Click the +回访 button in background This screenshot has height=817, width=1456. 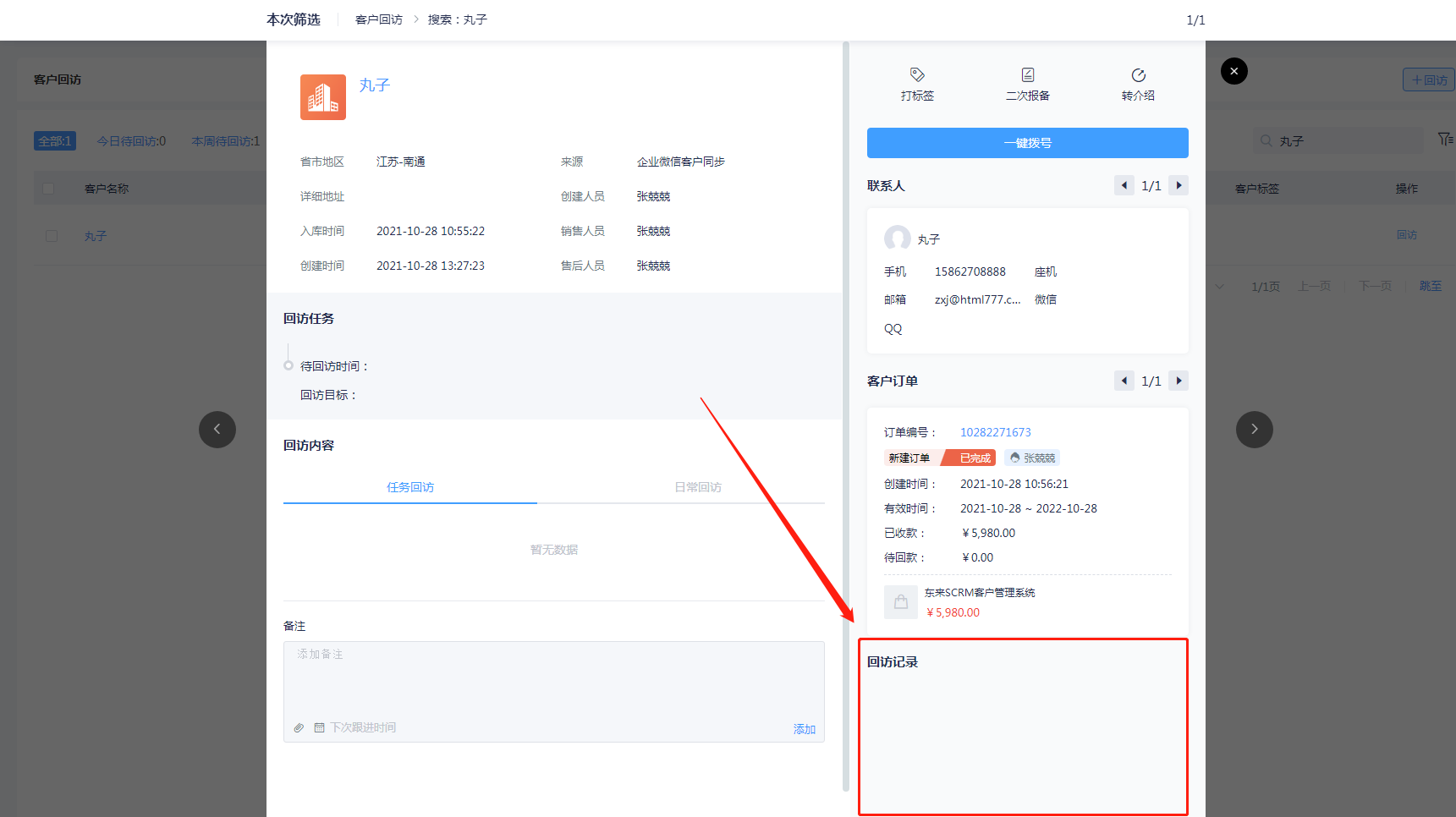pyautogui.click(x=1430, y=80)
